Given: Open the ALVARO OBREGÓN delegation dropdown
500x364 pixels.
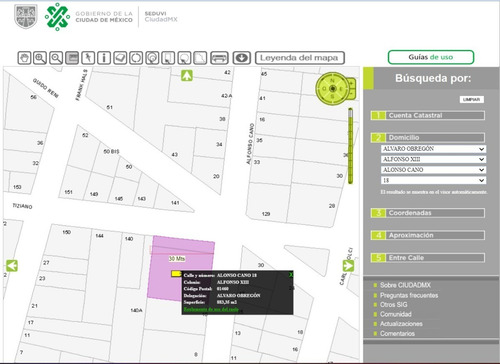Looking at the screenshot, I should click(433, 149).
